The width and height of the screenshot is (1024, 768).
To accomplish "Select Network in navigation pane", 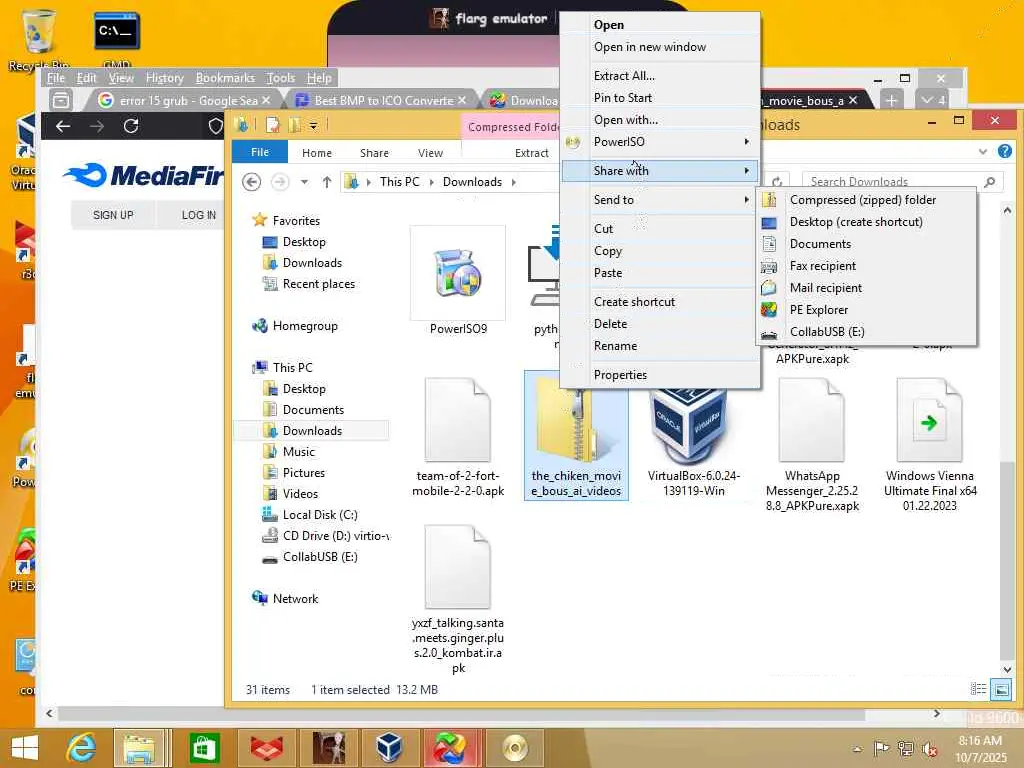I will (295, 598).
